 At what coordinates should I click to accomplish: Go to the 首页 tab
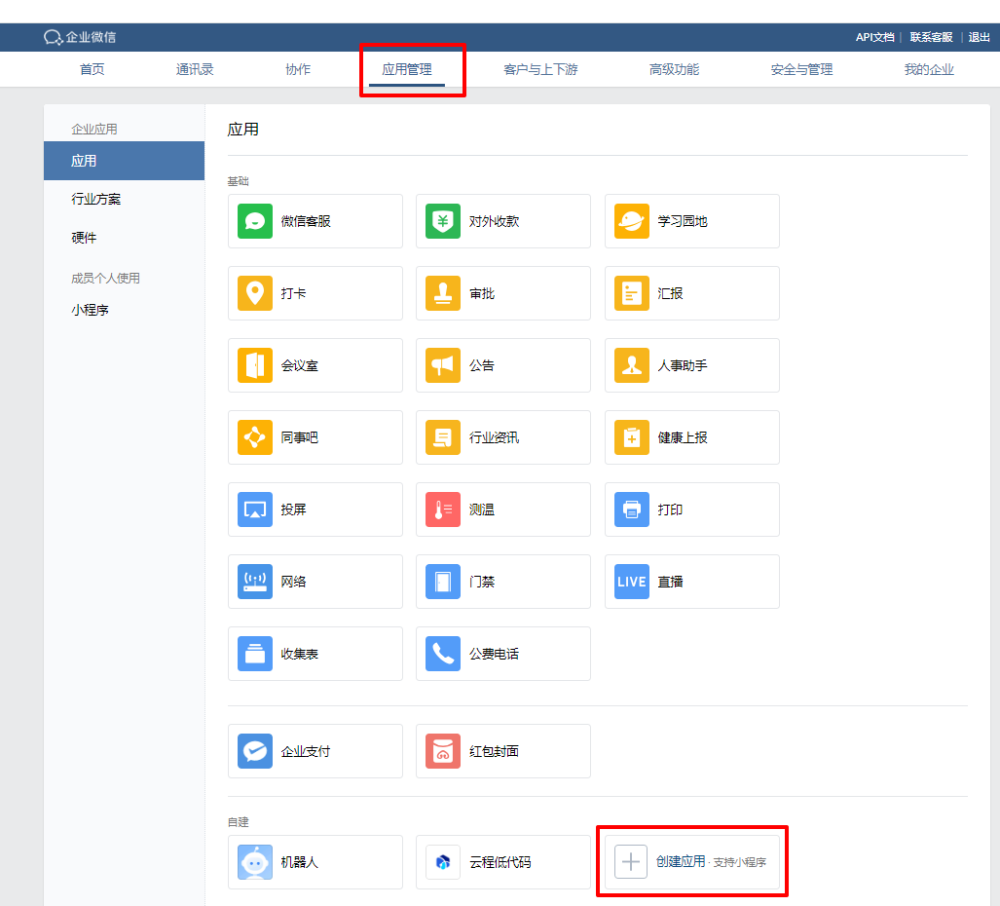92,69
